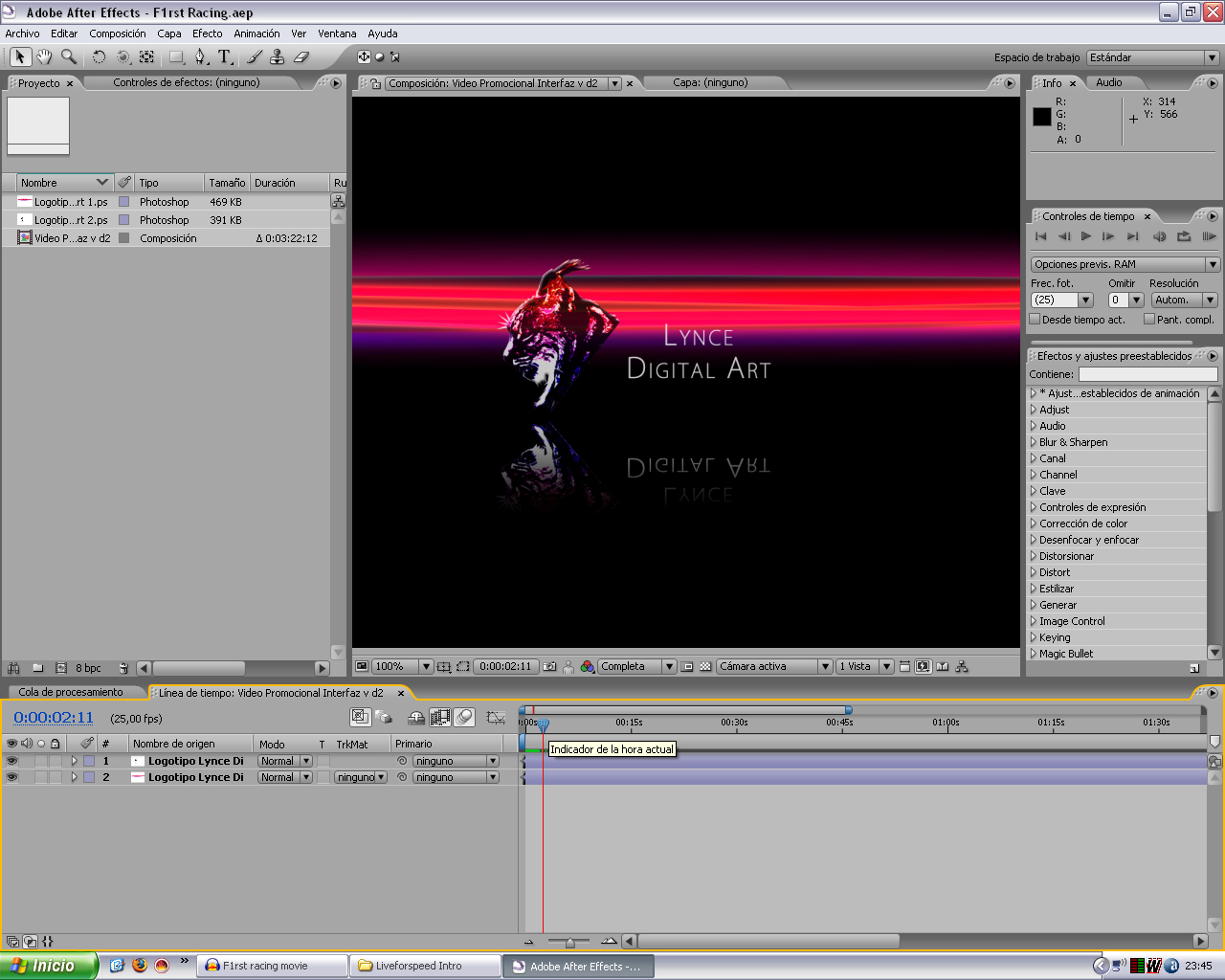Select the Zoom magnifier tool
The width and height of the screenshot is (1225, 980).
tap(69, 57)
